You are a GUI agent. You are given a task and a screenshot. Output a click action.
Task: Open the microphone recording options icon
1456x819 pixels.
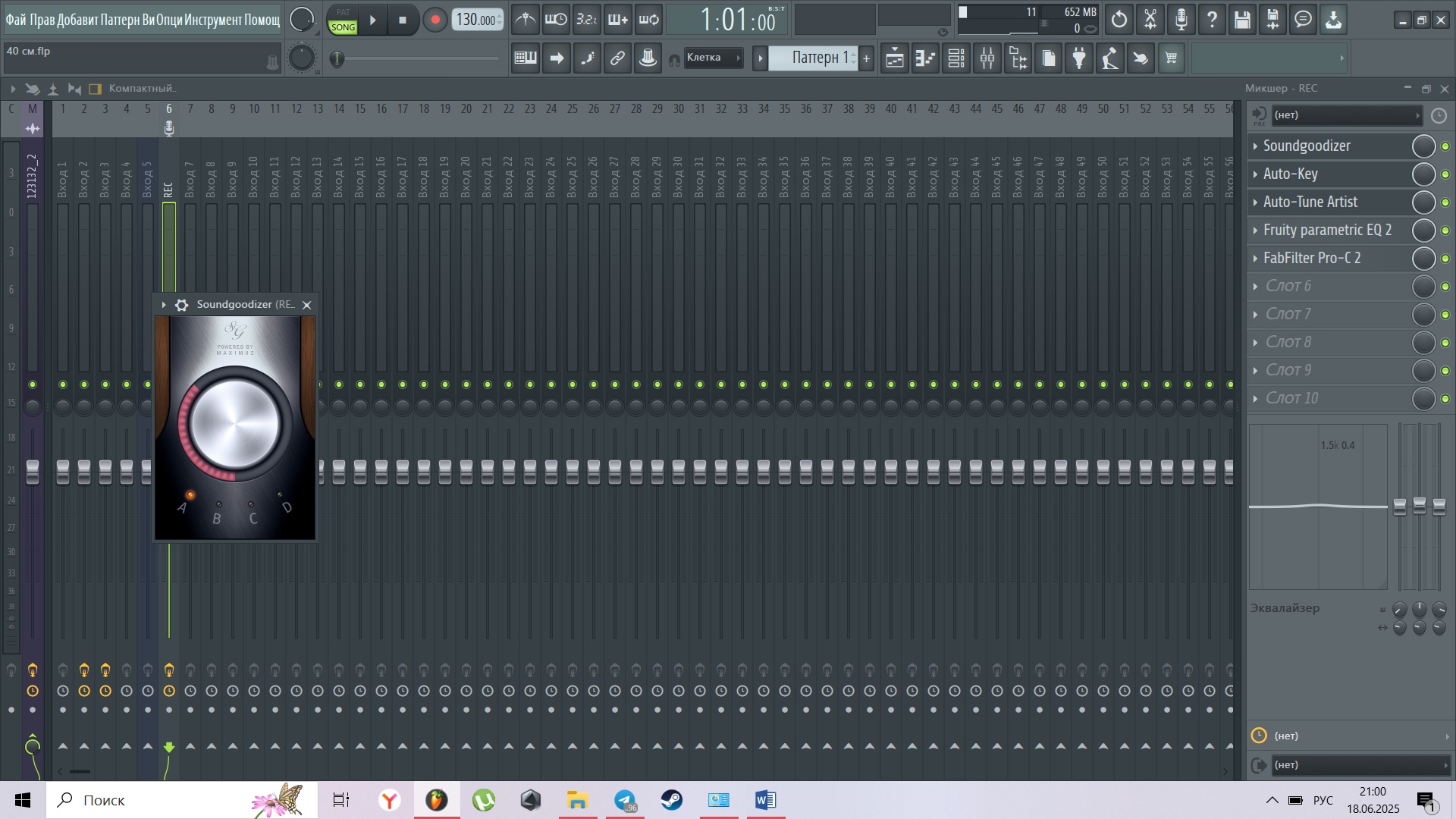[x=1181, y=20]
